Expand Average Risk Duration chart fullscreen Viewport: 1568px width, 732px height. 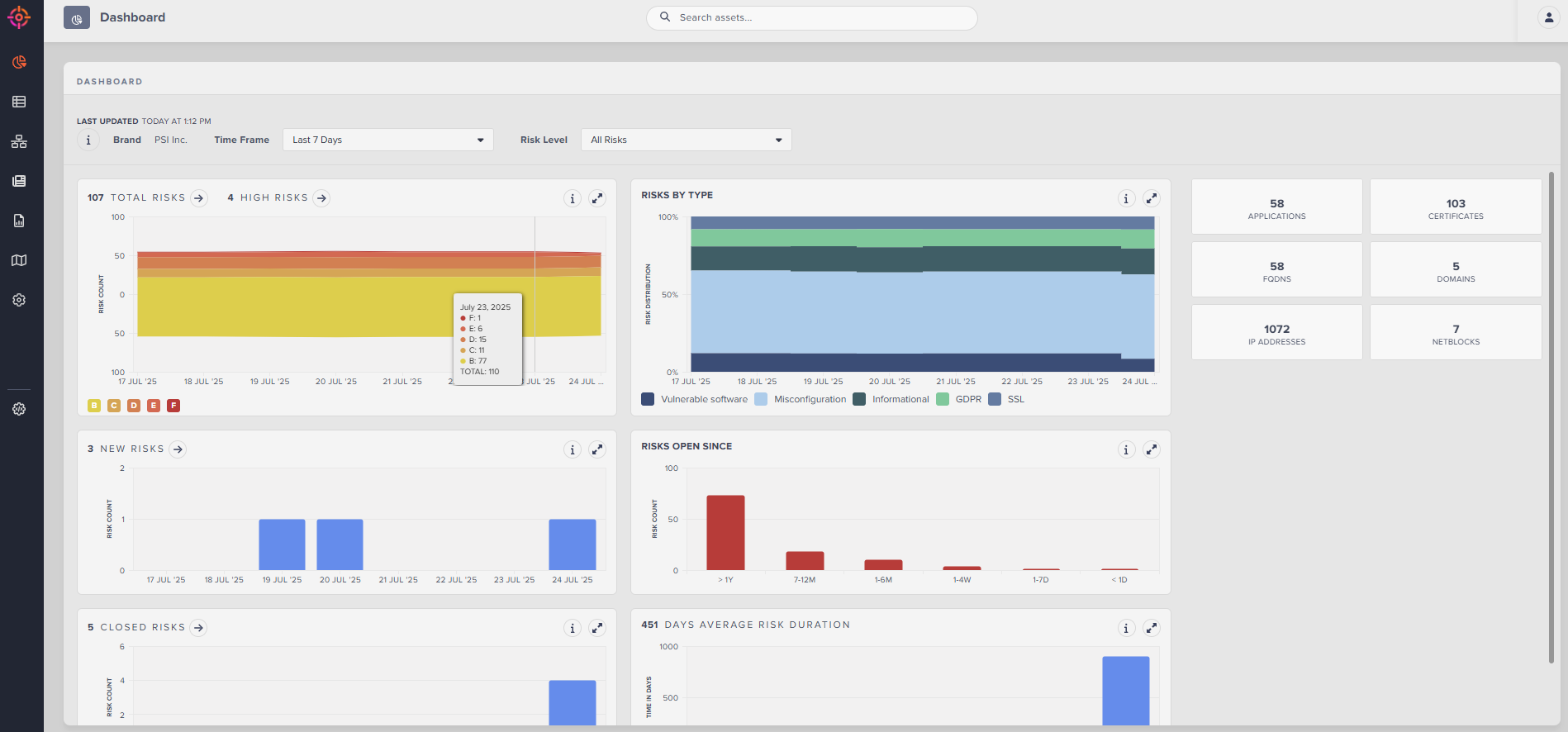point(1152,628)
